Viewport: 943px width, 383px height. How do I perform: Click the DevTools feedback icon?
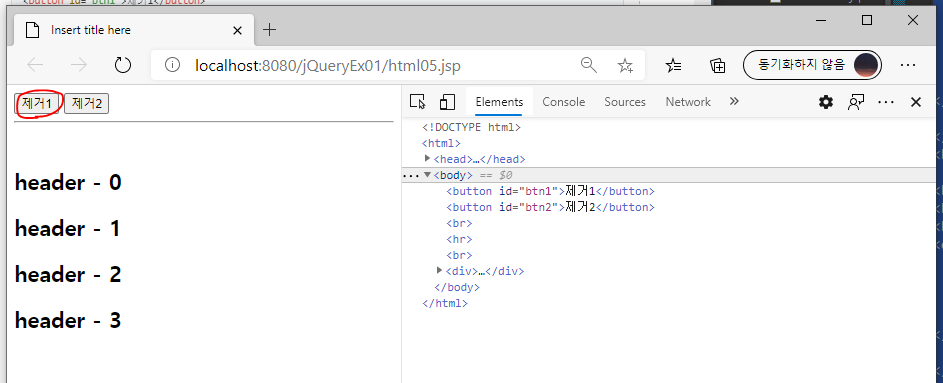click(x=856, y=102)
